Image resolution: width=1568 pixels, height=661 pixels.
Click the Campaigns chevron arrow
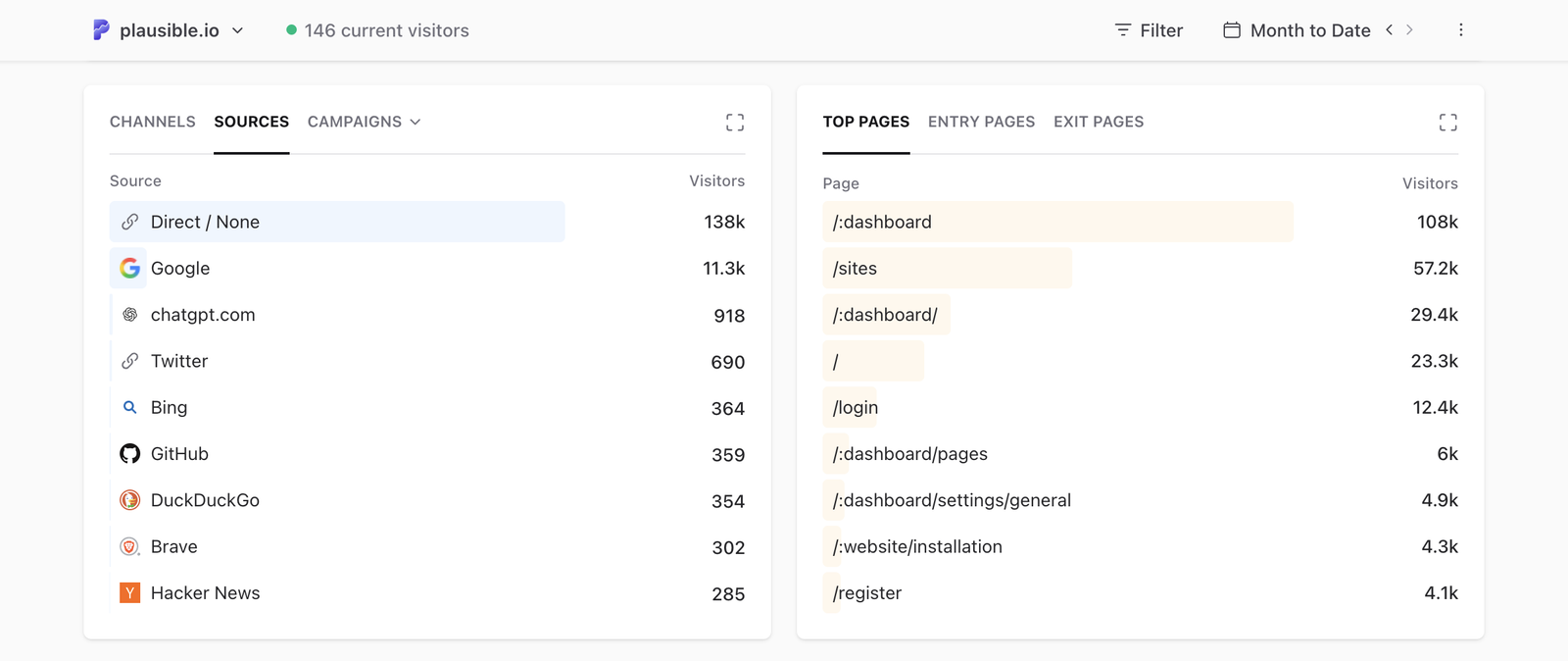(416, 122)
